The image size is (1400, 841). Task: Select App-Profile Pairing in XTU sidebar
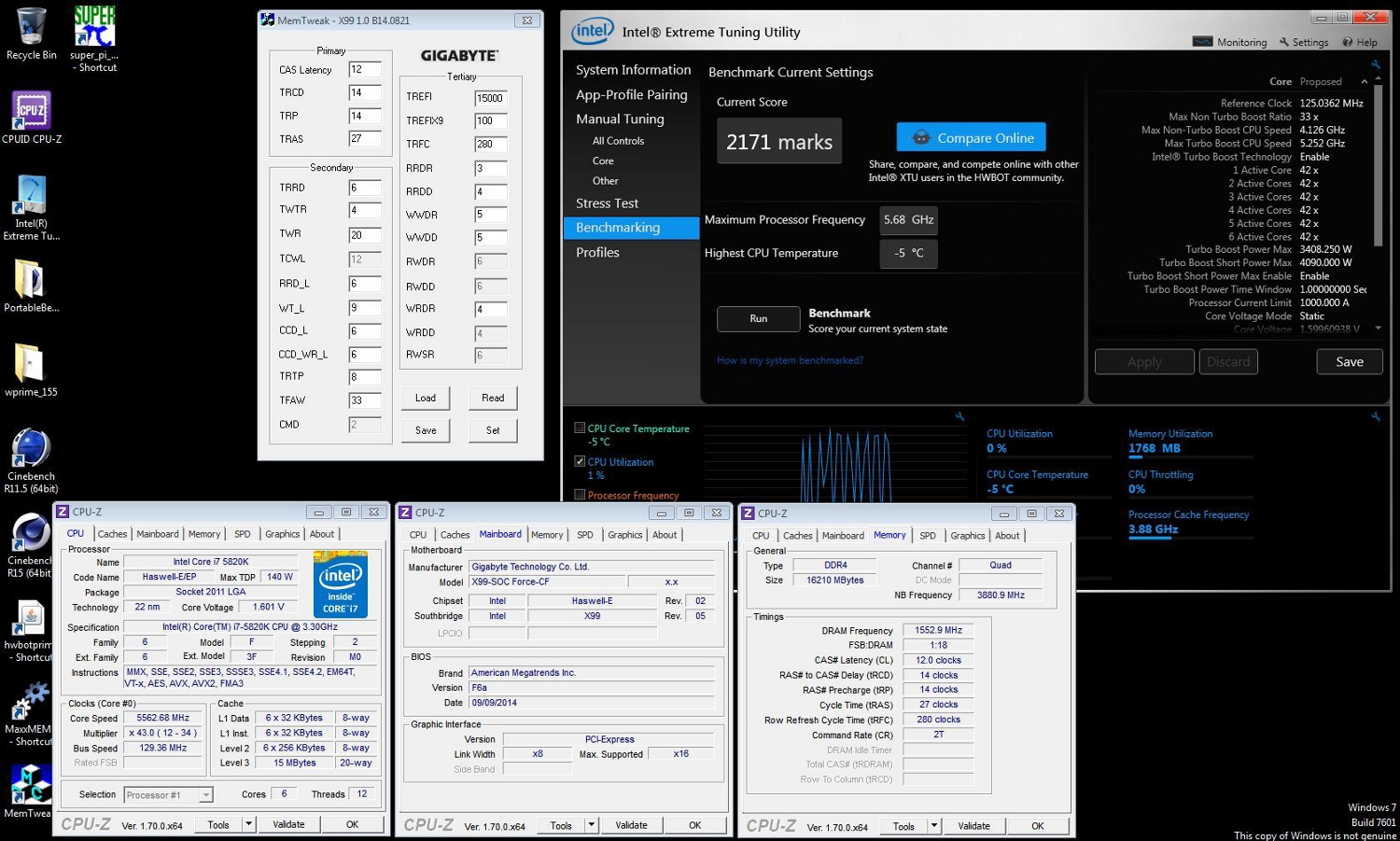click(x=631, y=94)
